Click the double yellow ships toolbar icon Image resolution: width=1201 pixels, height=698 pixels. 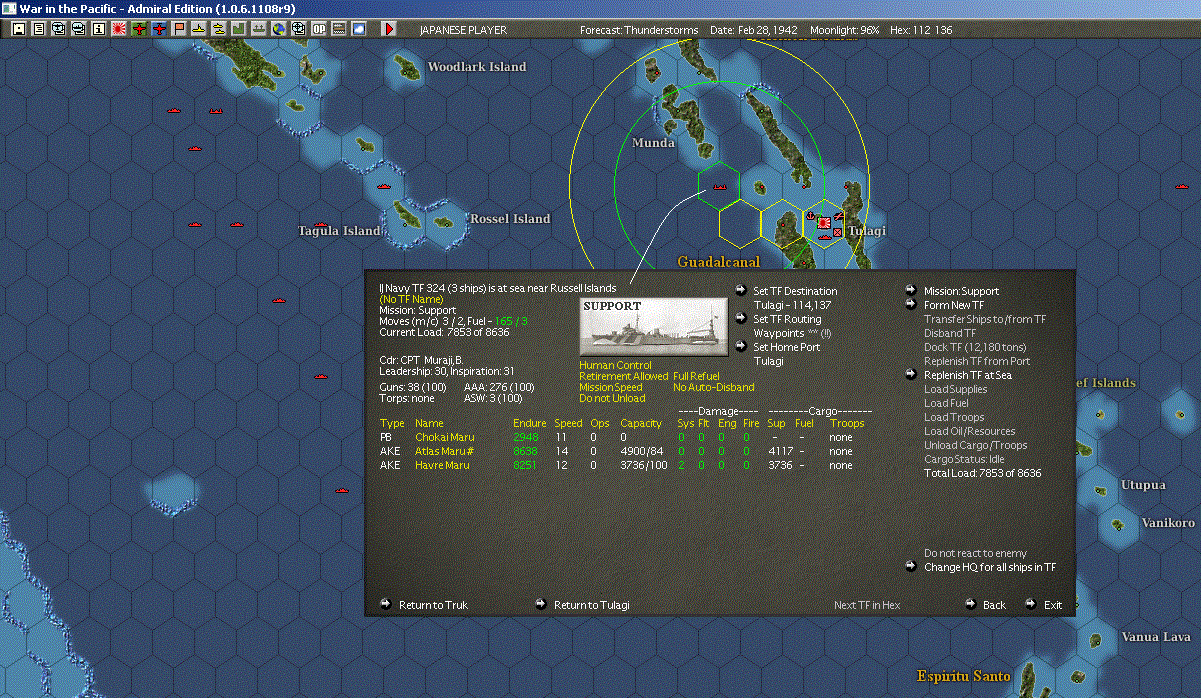(x=218, y=29)
